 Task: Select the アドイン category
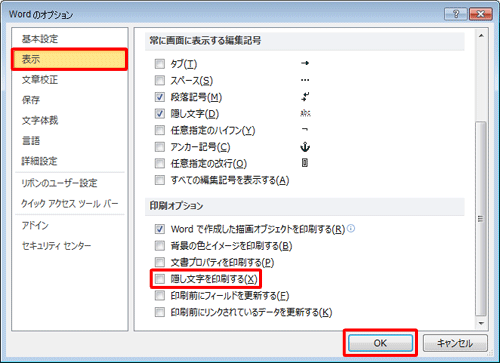[35, 226]
